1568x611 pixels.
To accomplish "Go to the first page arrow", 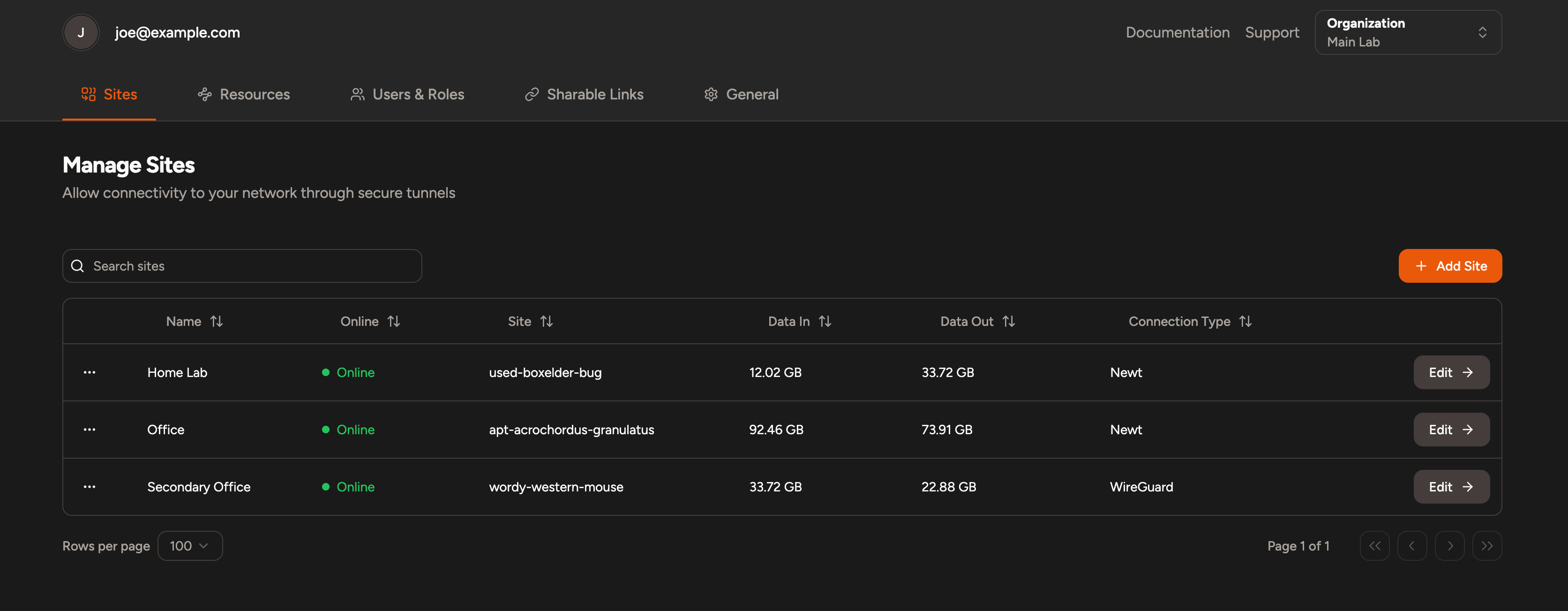I will click(1374, 546).
